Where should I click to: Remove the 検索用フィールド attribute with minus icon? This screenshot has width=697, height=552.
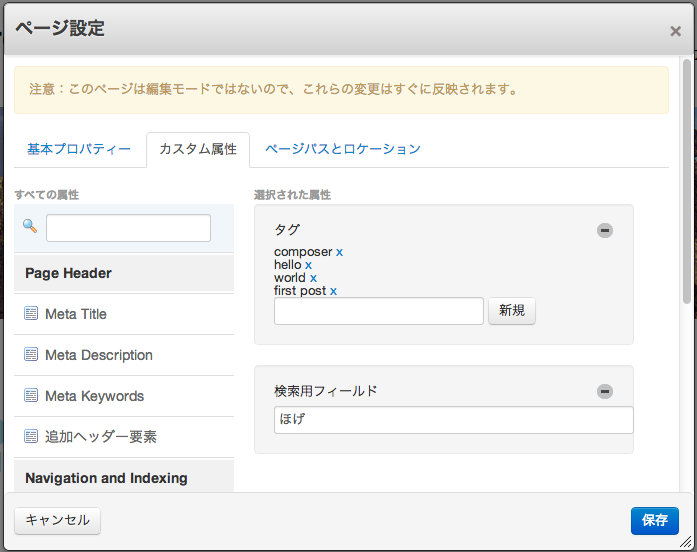point(604,391)
